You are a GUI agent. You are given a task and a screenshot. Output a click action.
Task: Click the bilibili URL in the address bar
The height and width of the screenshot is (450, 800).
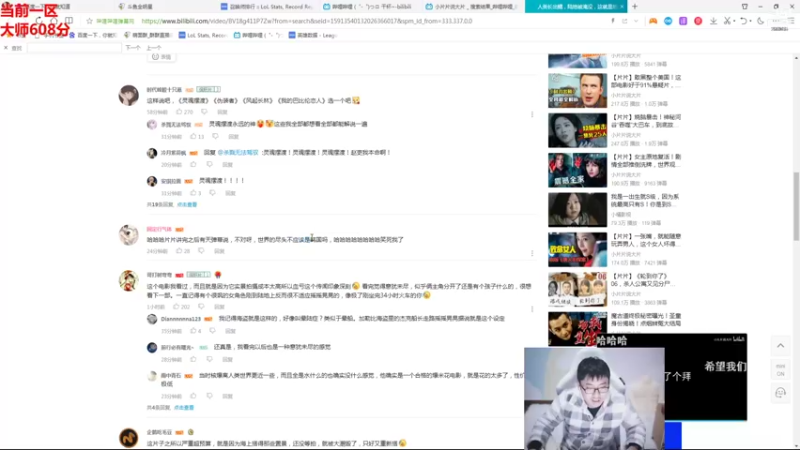307,21
